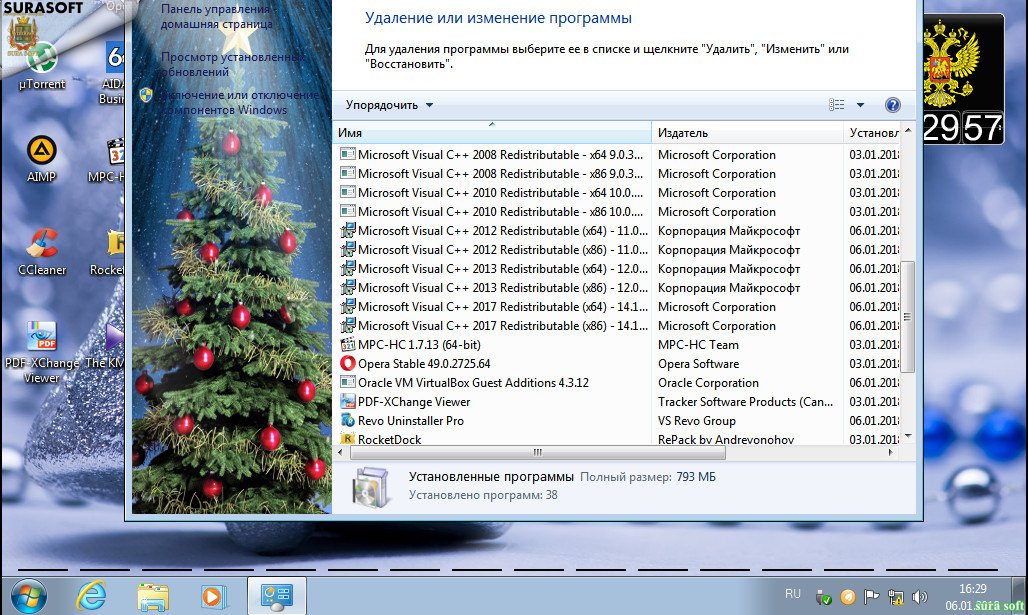Image resolution: width=1028 pixels, height=615 pixels.
Task: Select Microsoft Visual C++ 2013 (x64) row
Action: point(616,269)
